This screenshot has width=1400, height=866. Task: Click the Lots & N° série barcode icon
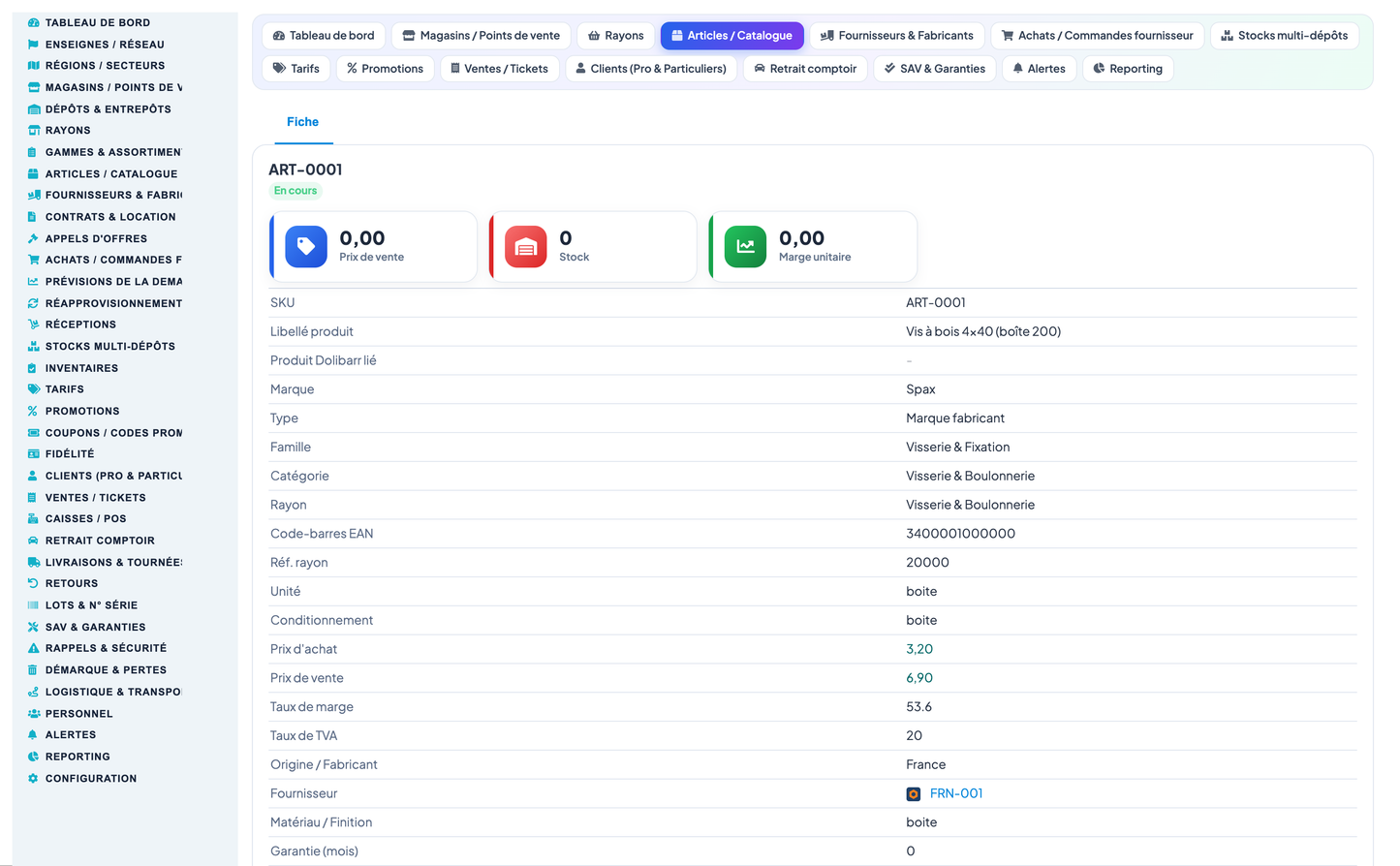pos(34,605)
